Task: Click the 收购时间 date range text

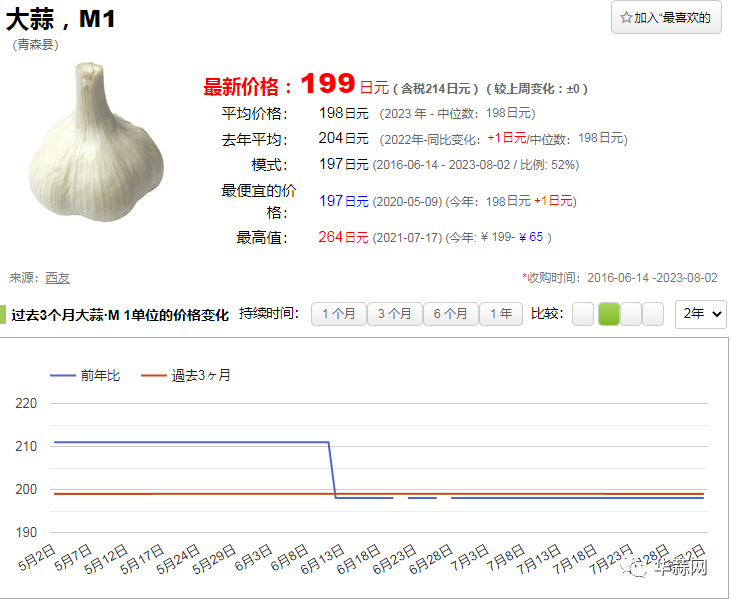Action: (620, 278)
